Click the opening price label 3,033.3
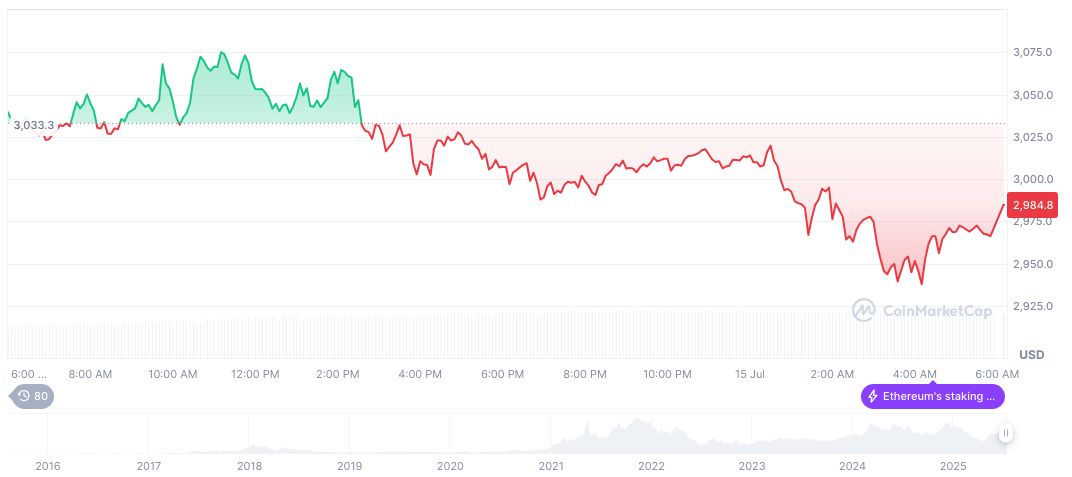 pyautogui.click(x=33, y=125)
